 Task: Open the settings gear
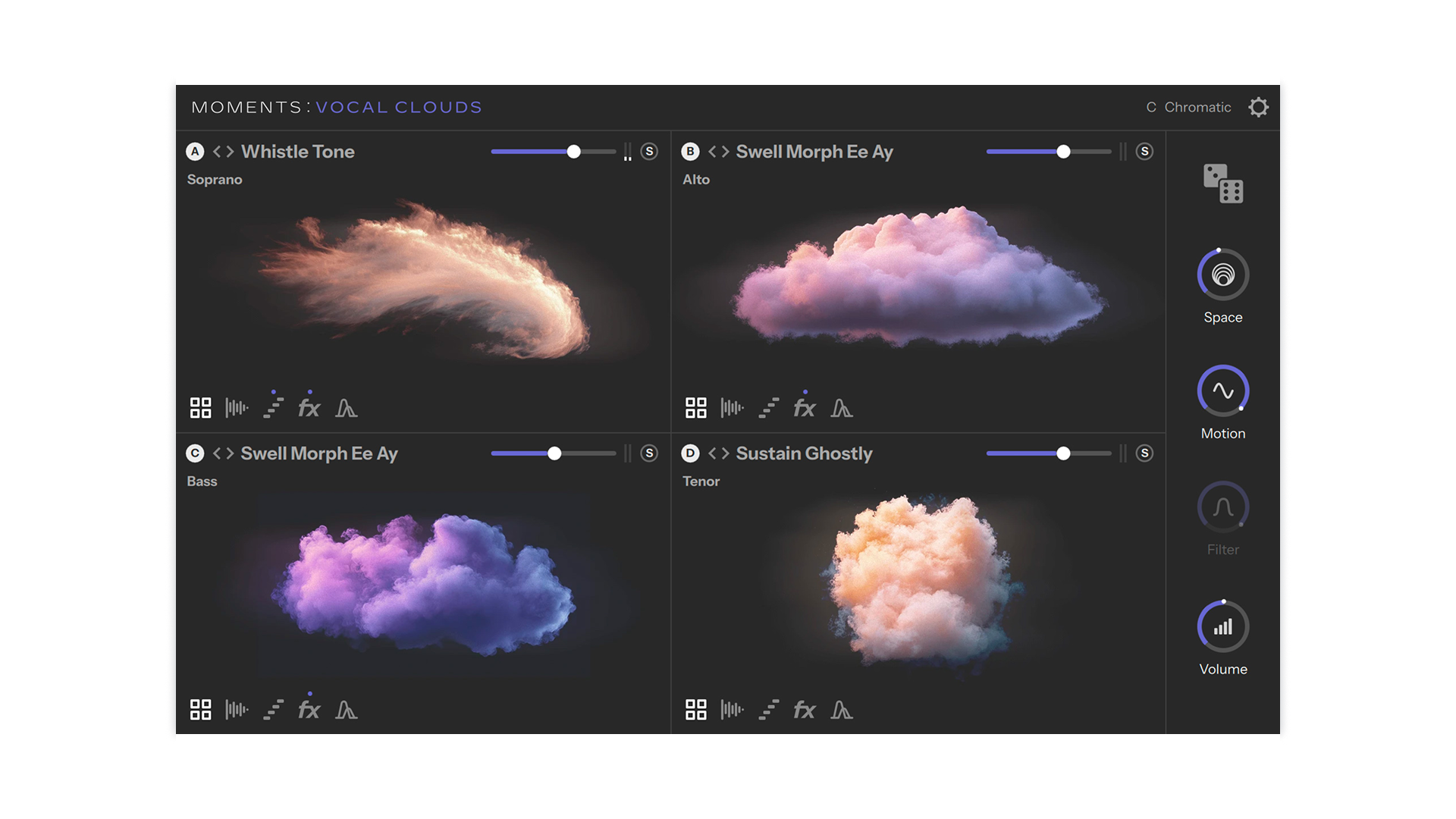pyautogui.click(x=1259, y=107)
